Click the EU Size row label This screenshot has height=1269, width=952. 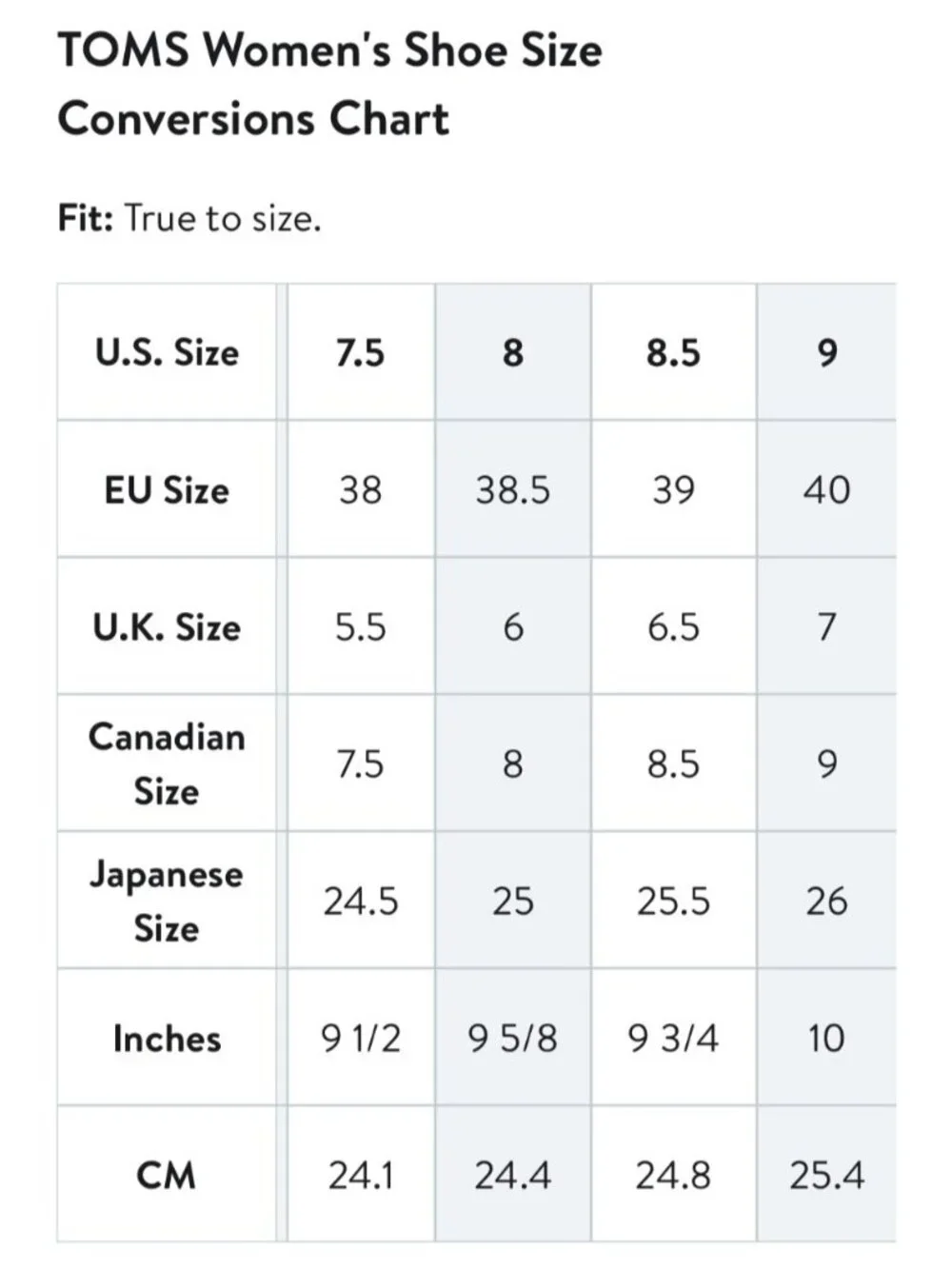[x=167, y=489]
